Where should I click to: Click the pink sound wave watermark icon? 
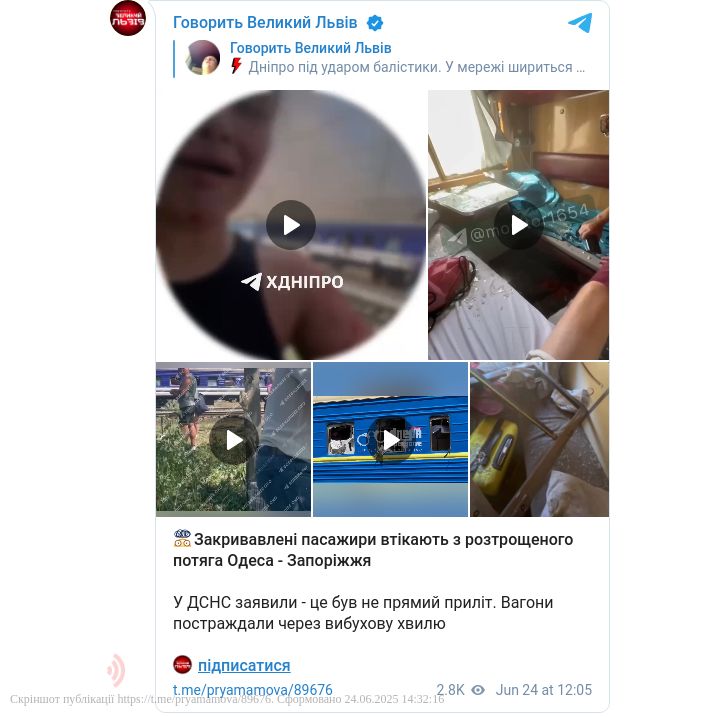point(116,670)
